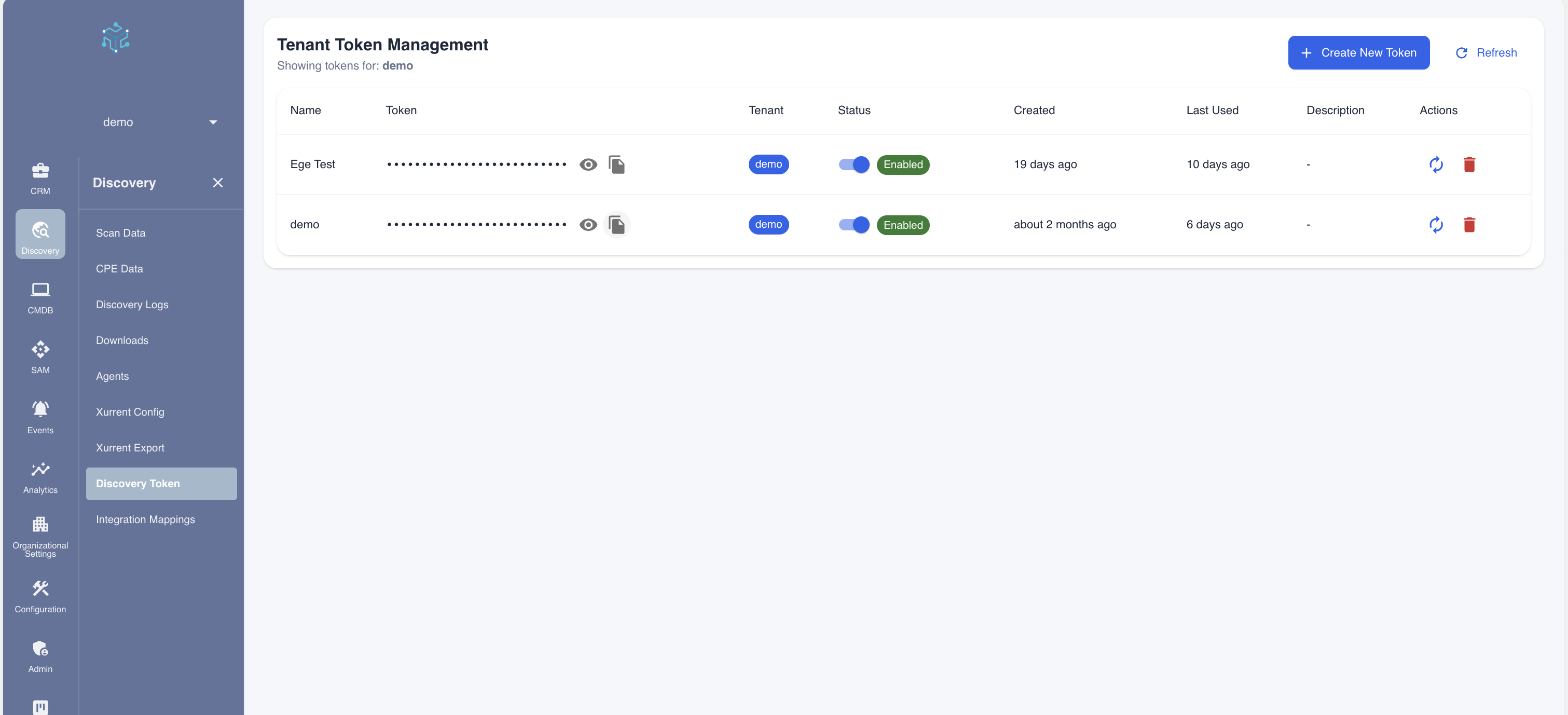Show the hidden Ege Test token value

[x=587, y=163]
